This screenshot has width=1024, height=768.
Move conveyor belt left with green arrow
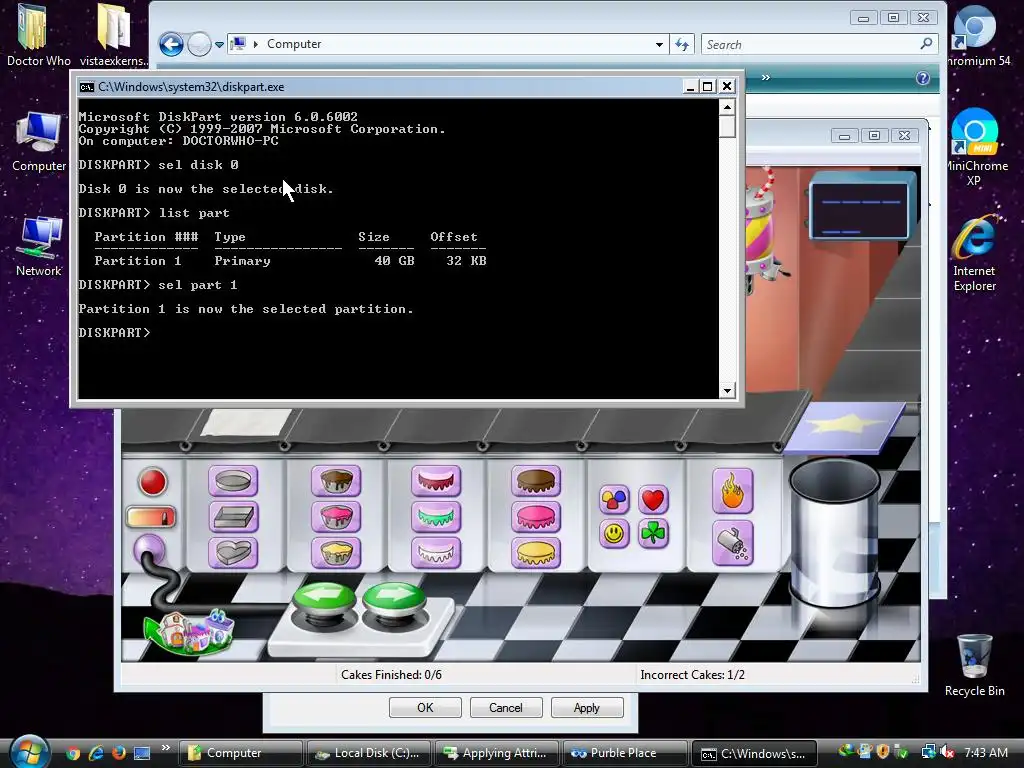324,597
